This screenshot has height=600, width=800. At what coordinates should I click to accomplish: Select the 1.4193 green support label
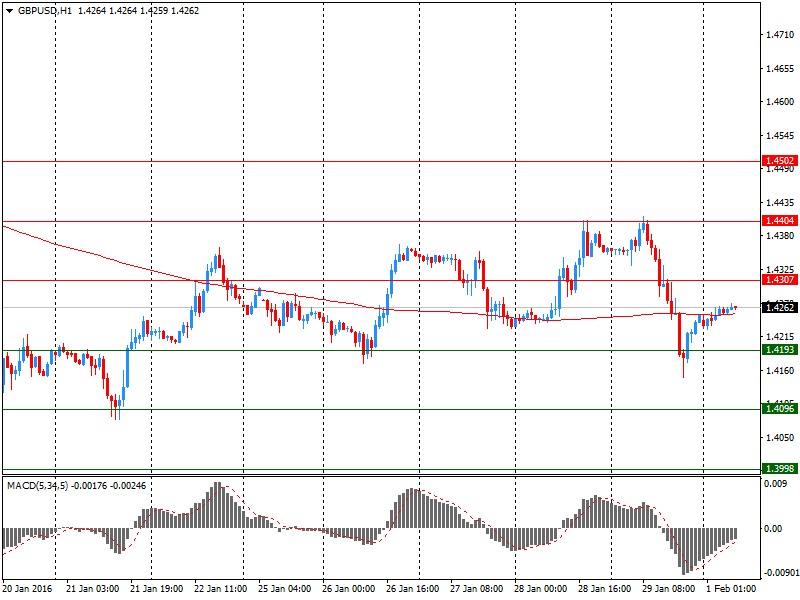pos(780,349)
